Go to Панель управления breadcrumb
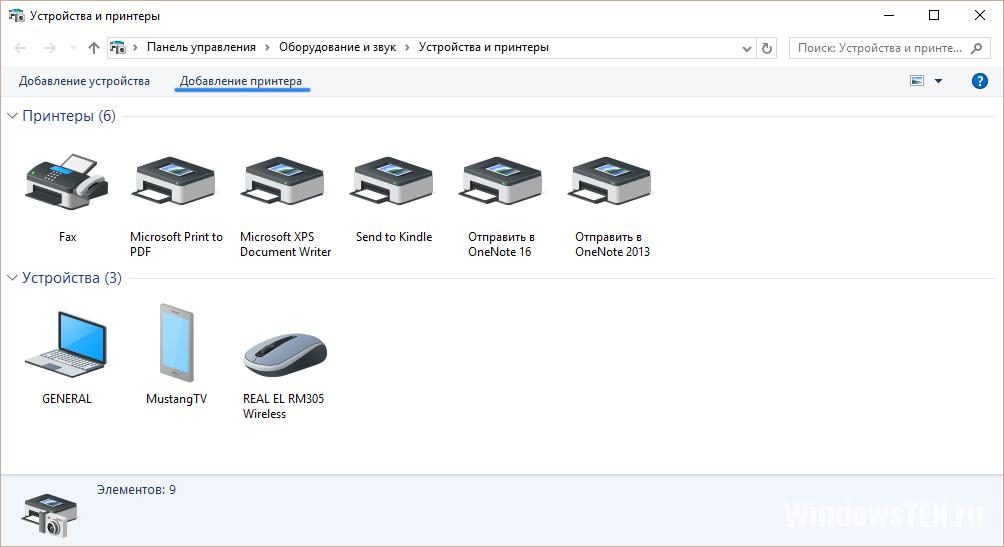The width and height of the screenshot is (1004, 547). (x=201, y=47)
